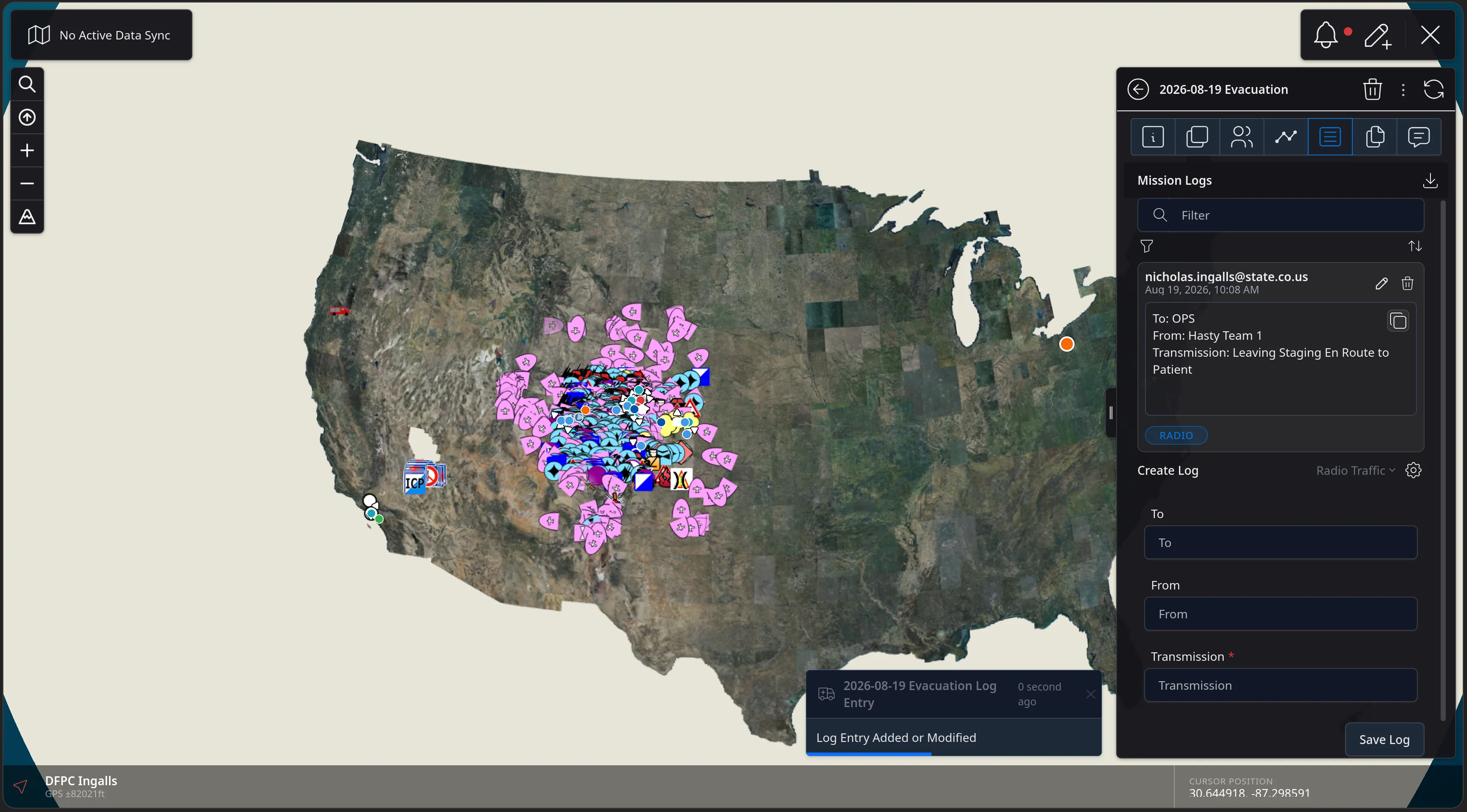
Task: Switch to the mission tracks tab
Action: coord(1286,137)
